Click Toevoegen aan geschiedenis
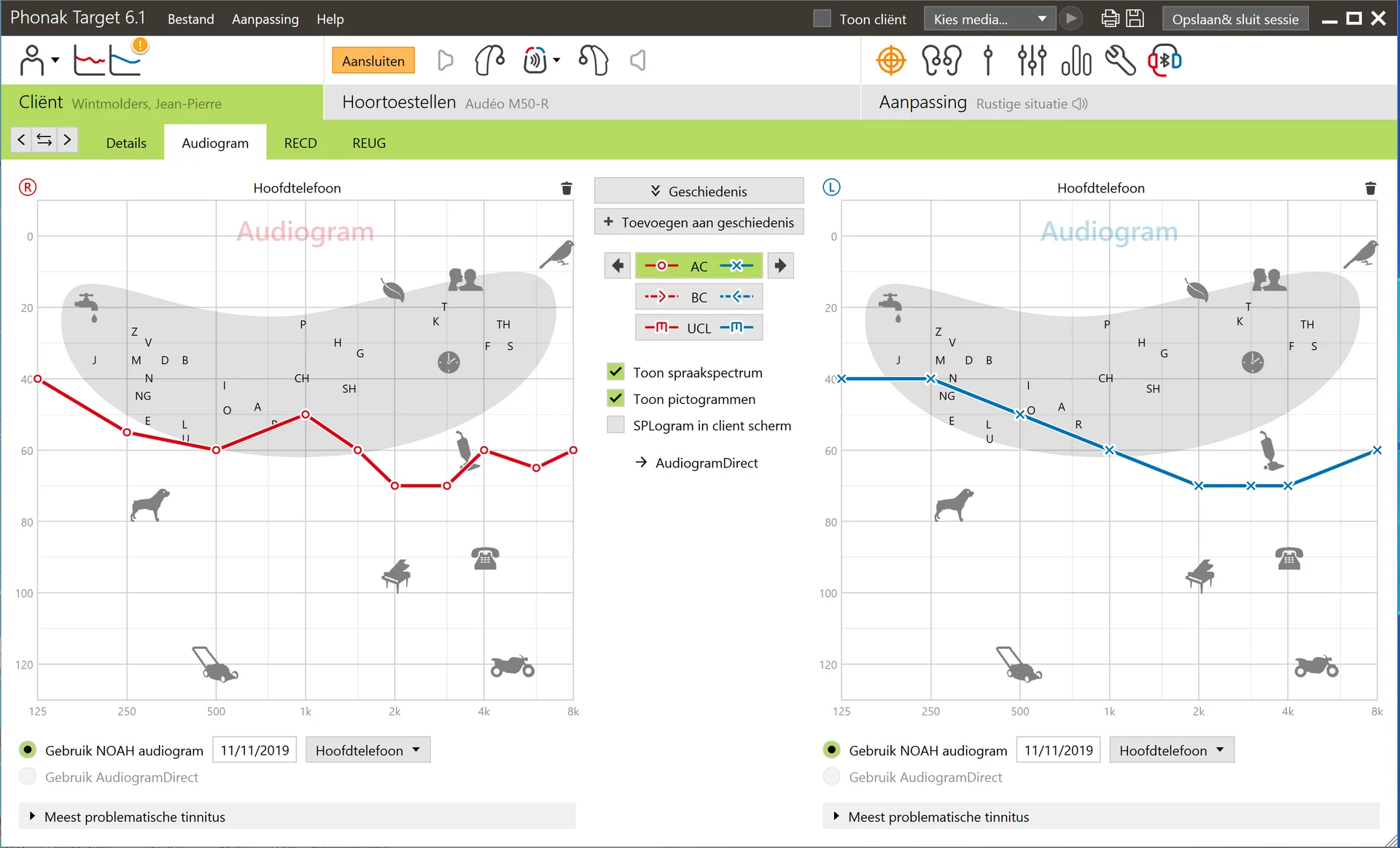The width and height of the screenshot is (1400, 848). [x=699, y=222]
